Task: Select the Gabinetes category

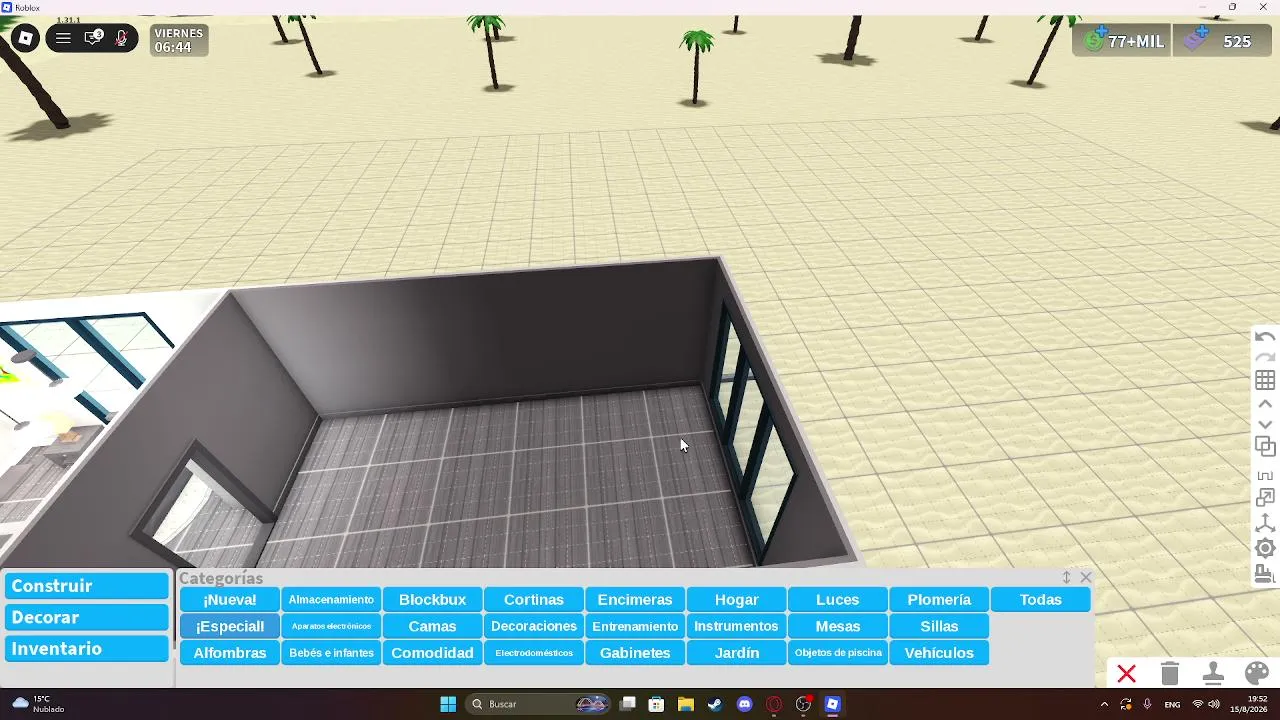Action: (635, 653)
